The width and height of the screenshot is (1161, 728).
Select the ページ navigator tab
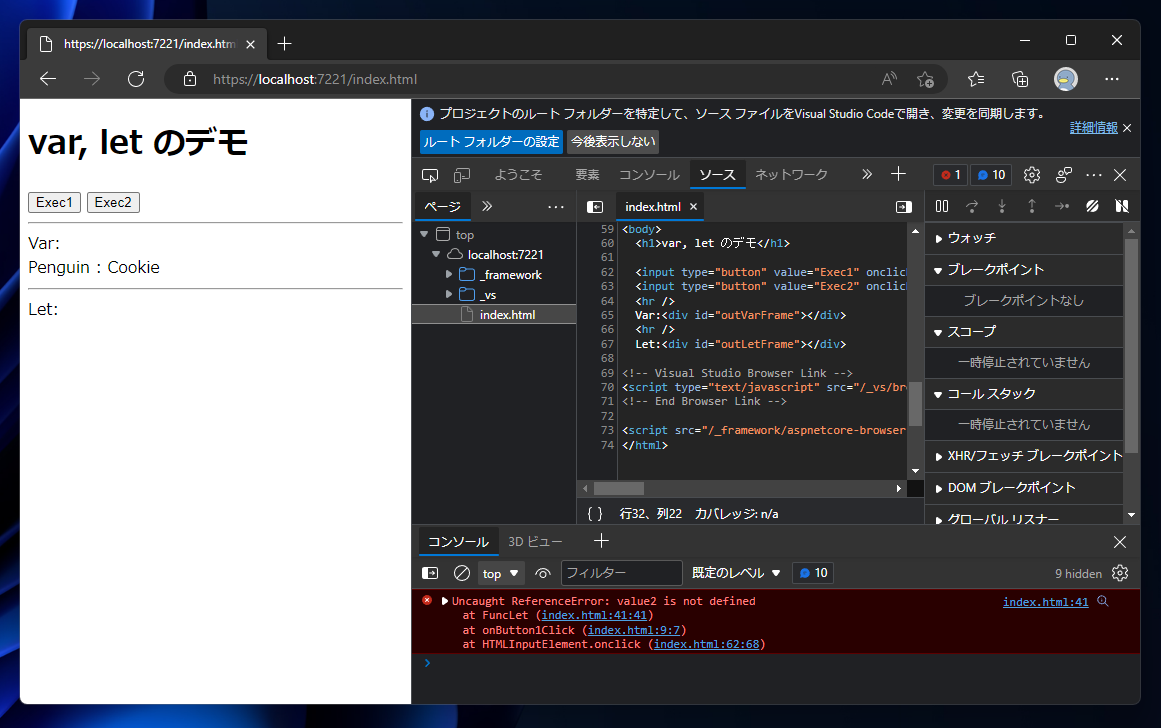pos(443,207)
